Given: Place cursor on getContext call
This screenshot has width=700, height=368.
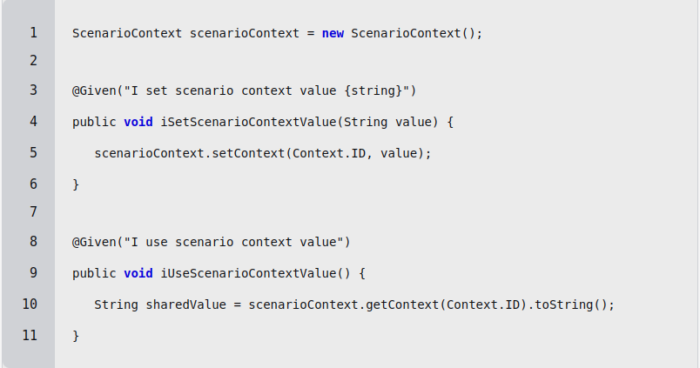Looking at the screenshot, I should click(402, 305).
